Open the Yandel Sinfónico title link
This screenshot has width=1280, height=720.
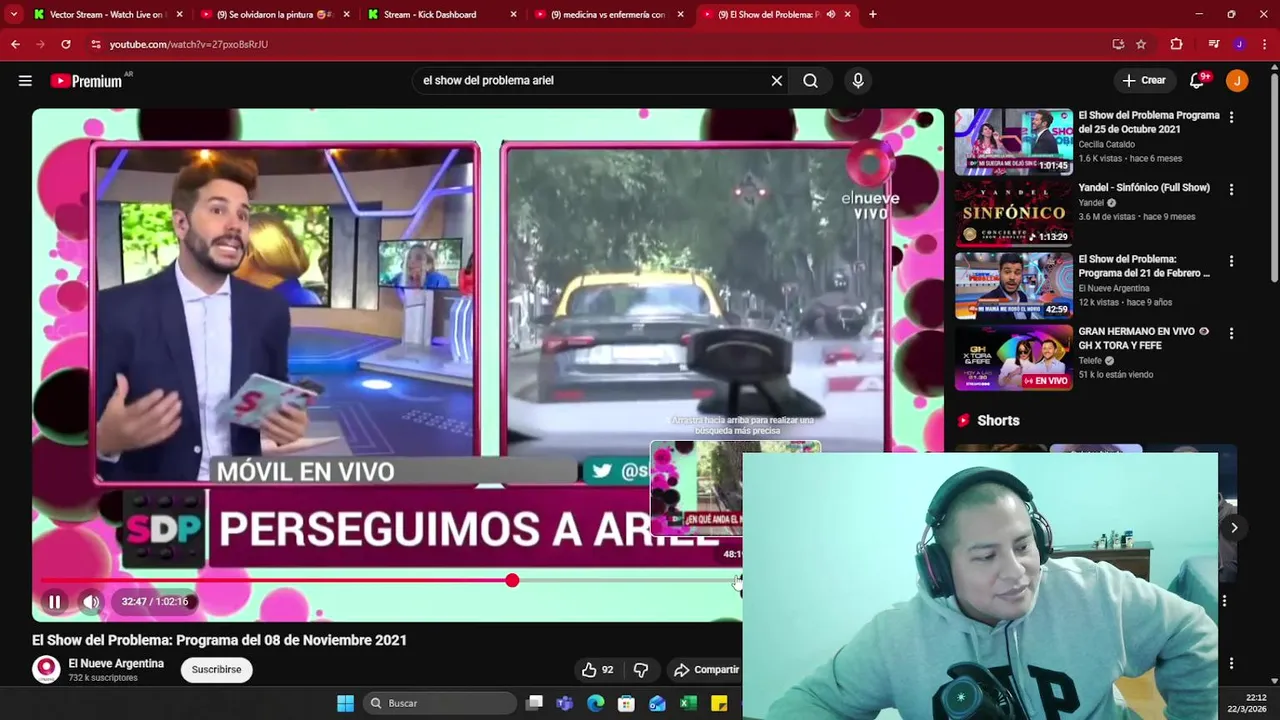[x=1144, y=188]
